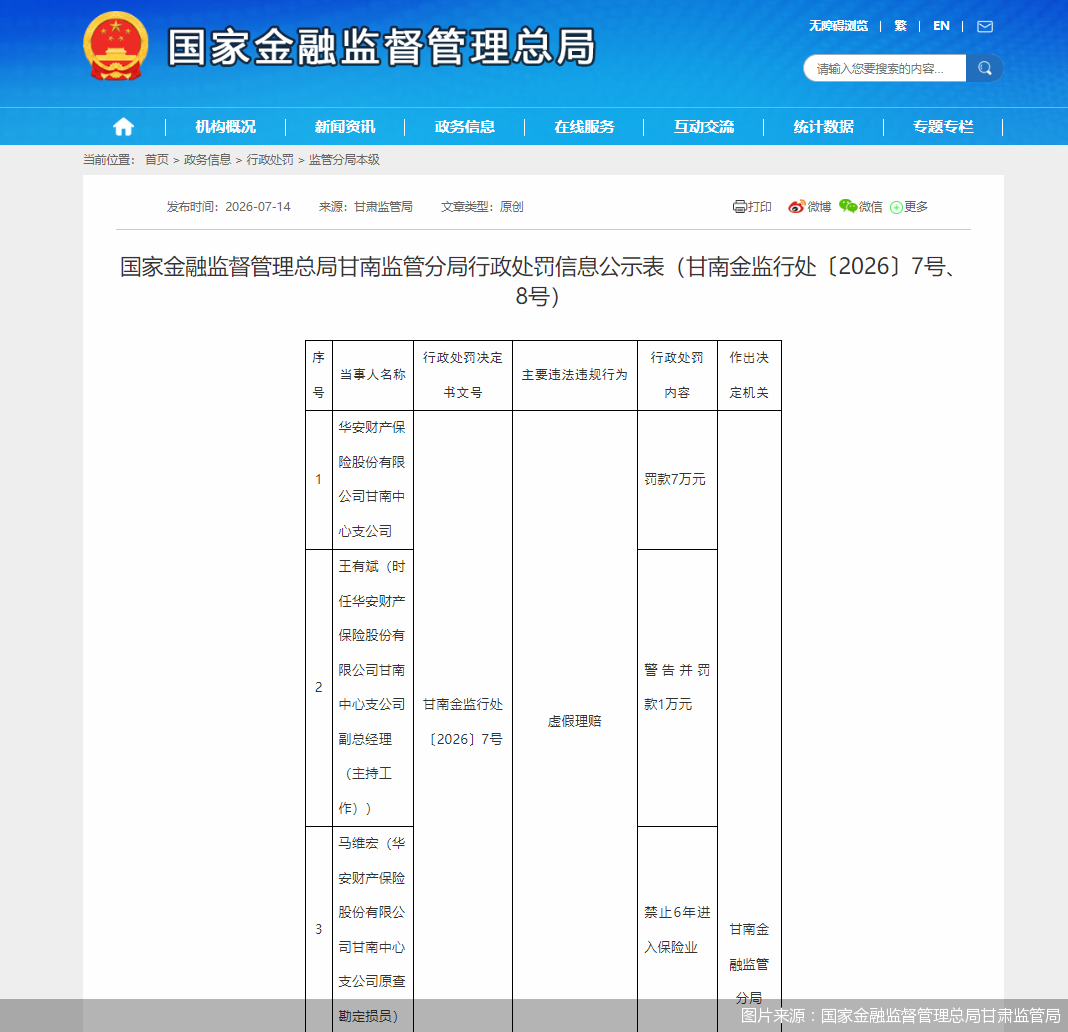This screenshot has height=1032, width=1068.
Task: Select the source text 甘肃监管局
Action: pos(383,206)
